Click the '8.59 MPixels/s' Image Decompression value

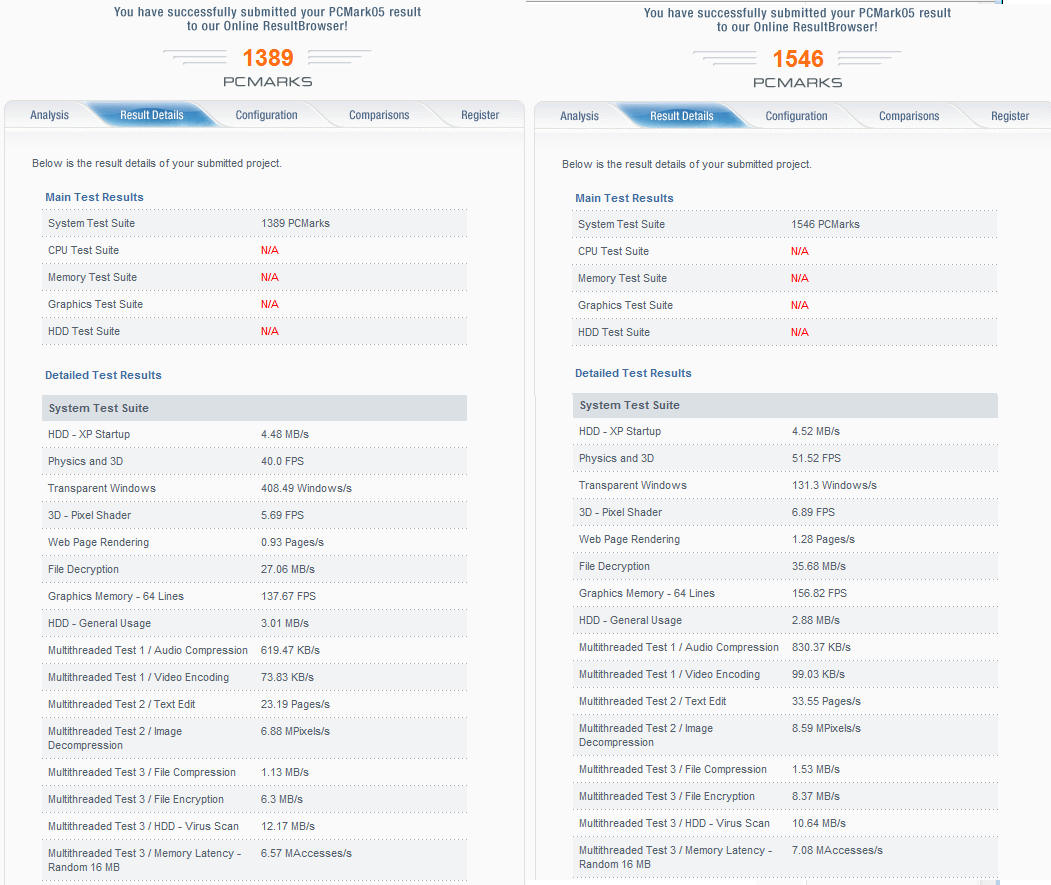point(826,728)
